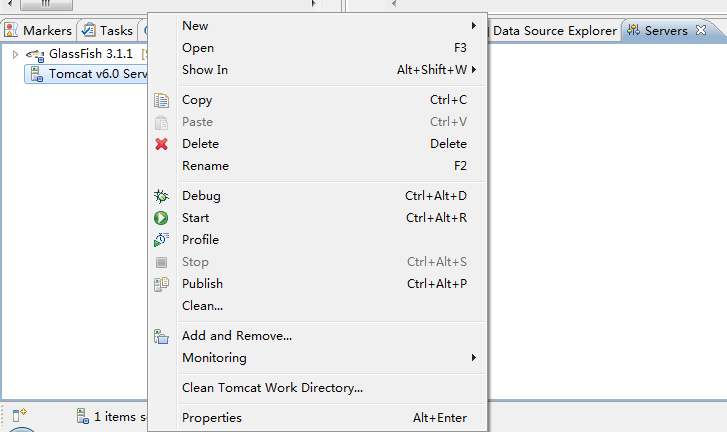The height and width of the screenshot is (435, 727).
Task: Click the status bar server icon
Action: pyautogui.click(x=83, y=416)
